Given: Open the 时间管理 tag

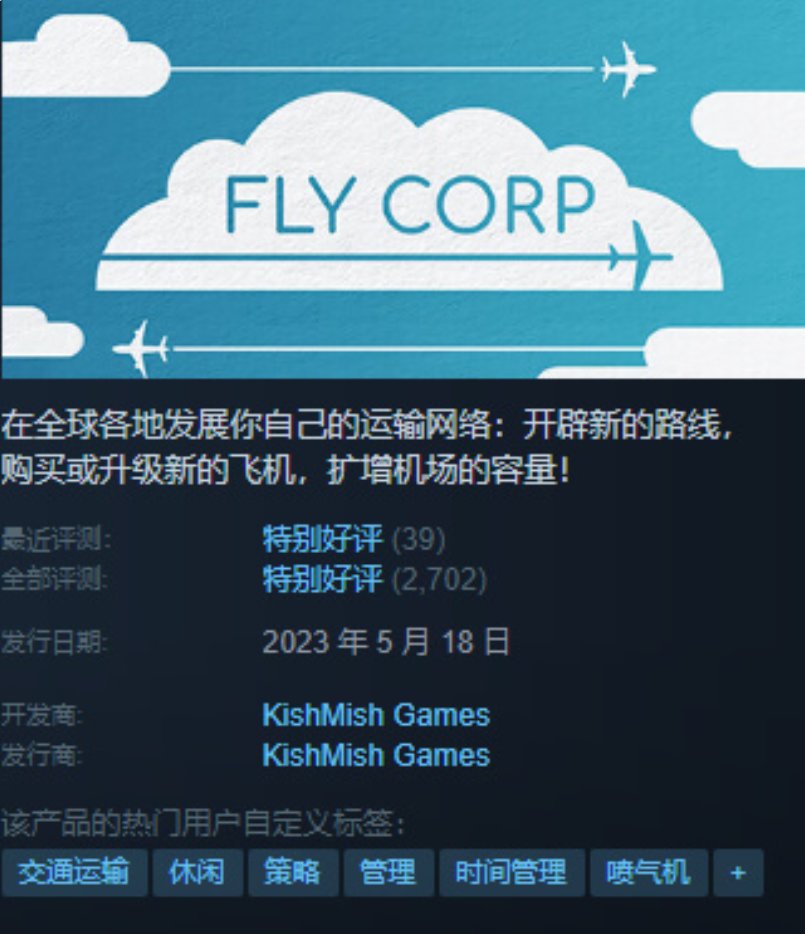Looking at the screenshot, I should pos(511,873).
